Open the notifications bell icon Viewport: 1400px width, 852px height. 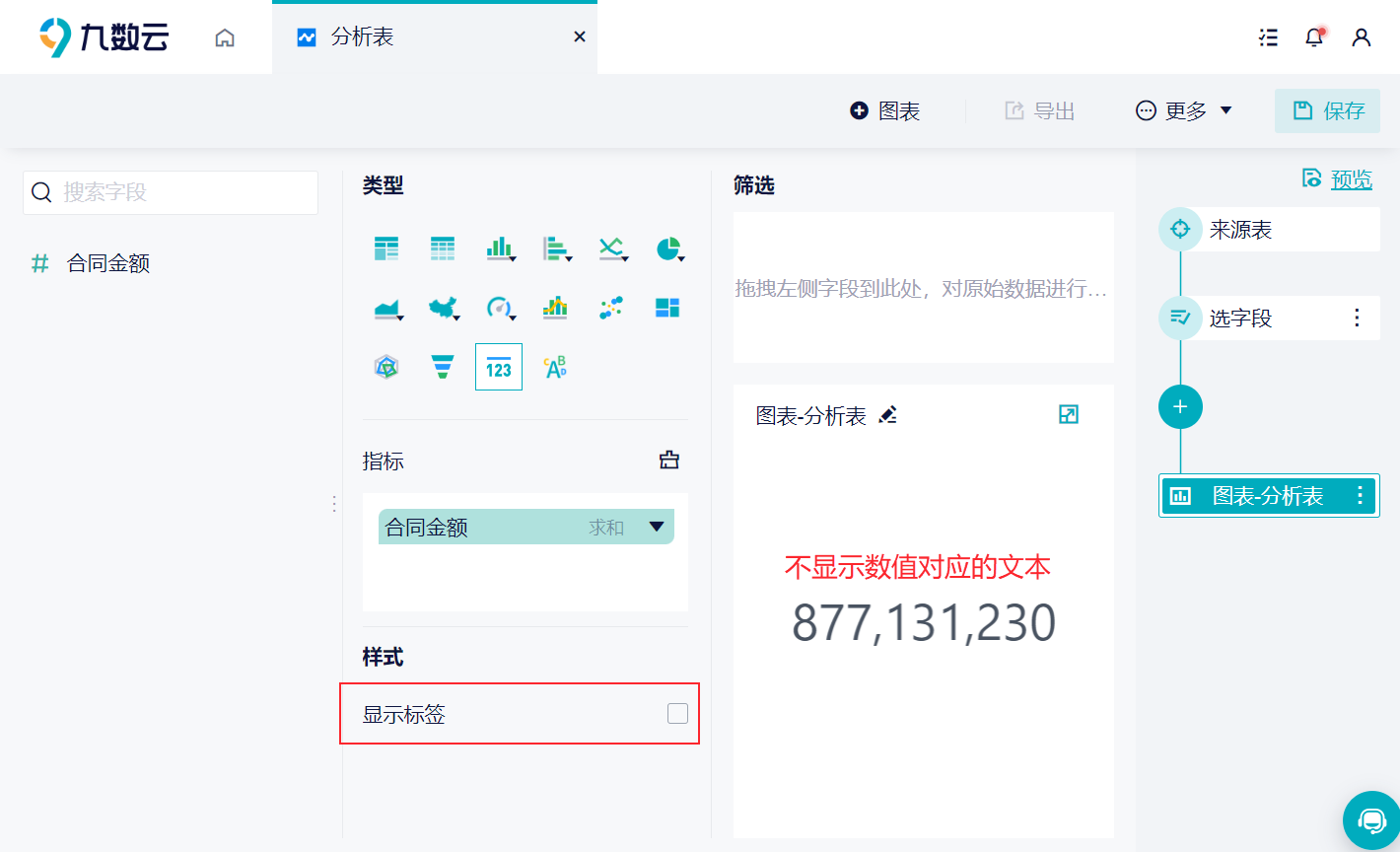click(x=1314, y=37)
